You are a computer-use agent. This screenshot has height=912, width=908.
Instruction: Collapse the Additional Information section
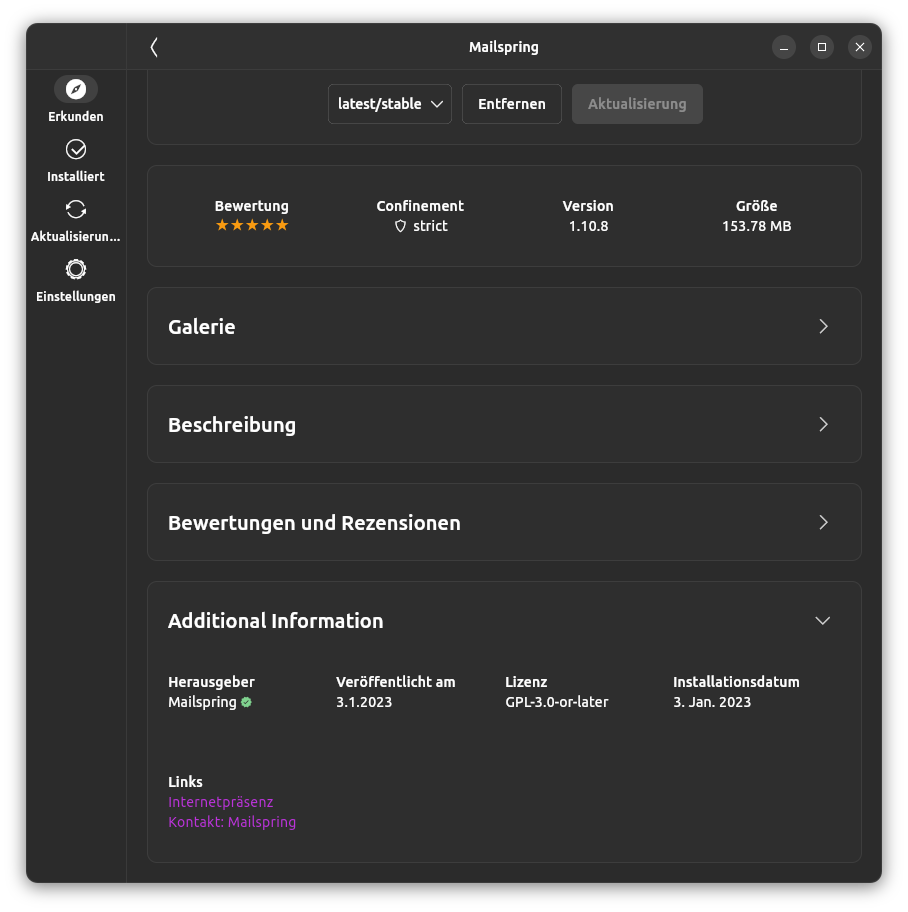[x=822, y=620]
